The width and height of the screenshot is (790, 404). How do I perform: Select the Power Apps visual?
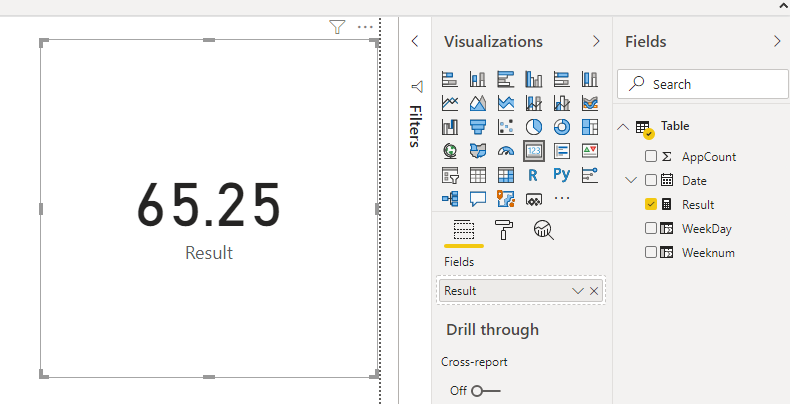(534, 199)
